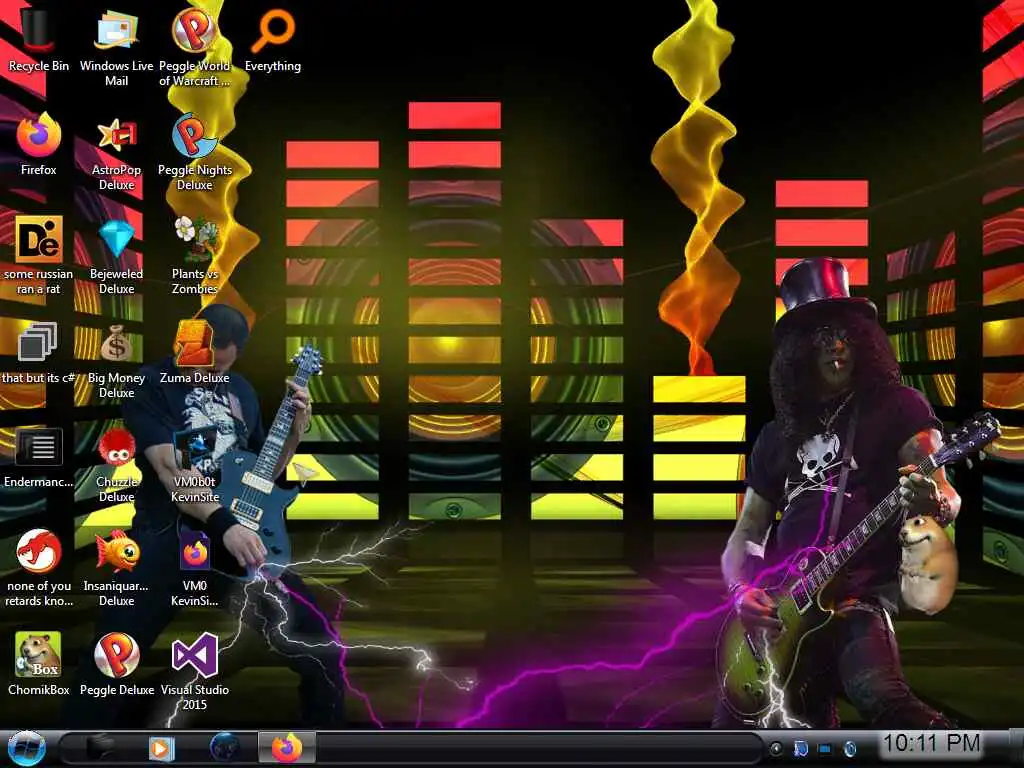Select VM0b0t KevinSite icon

pyautogui.click(x=195, y=464)
